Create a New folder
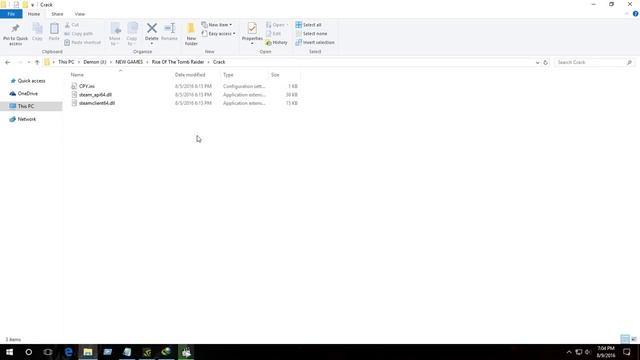Image resolution: width=640 pixels, height=360 pixels. tap(191, 34)
